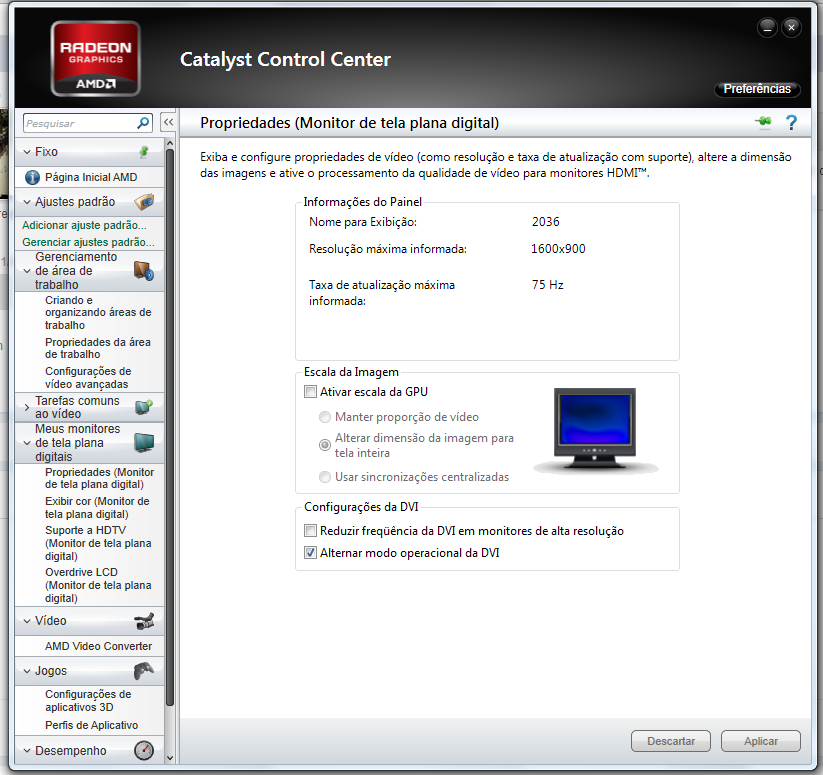Select Alterar dimensão da imagem para tela inteira

325,445
